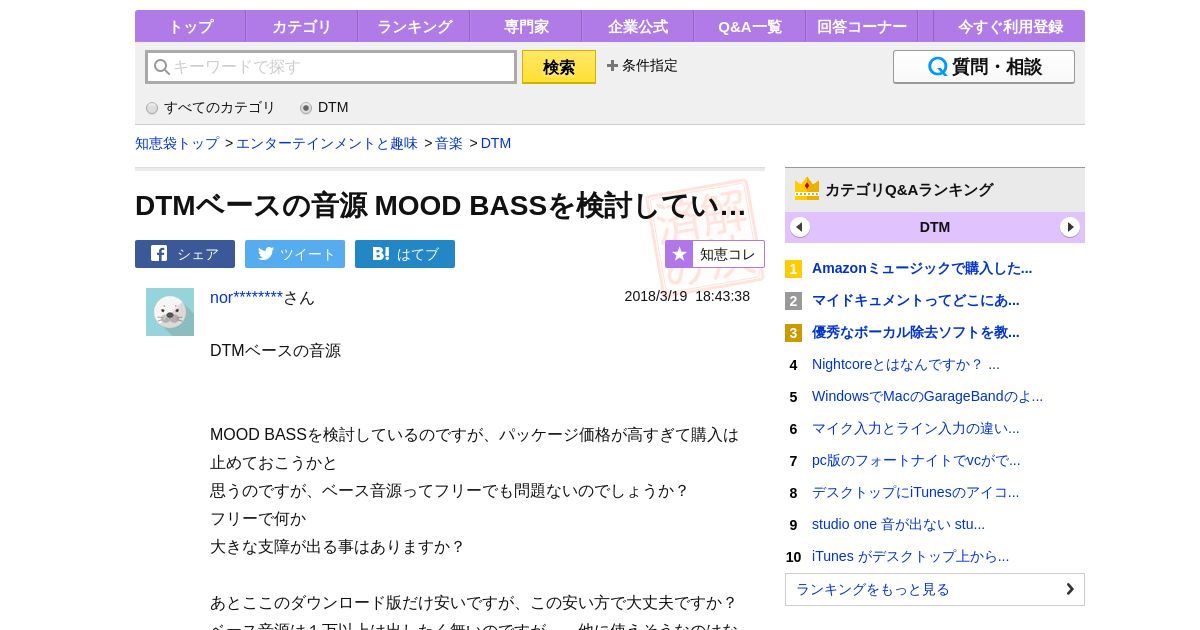
Task: Open rank 6 マイク入力とライン入力の違い link
Action: coord(916,428)
